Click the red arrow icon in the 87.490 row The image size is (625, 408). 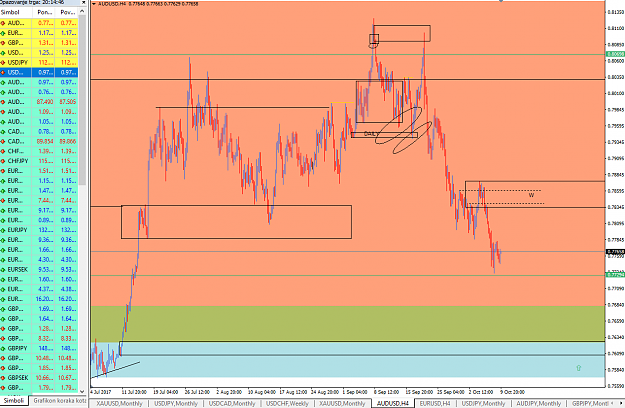(x=3, y=102)
